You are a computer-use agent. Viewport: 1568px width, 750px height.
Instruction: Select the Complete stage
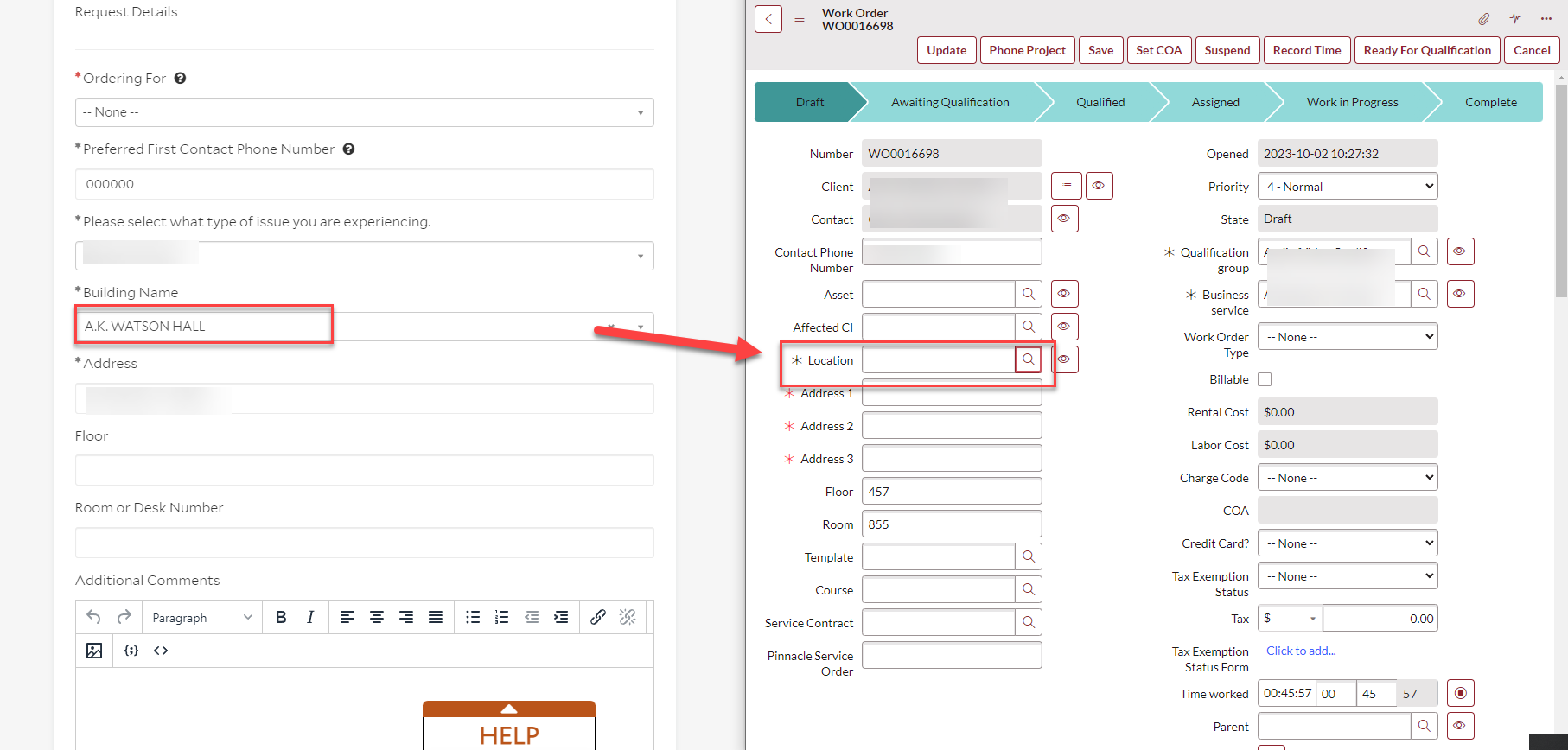[x=1491, y=102]
